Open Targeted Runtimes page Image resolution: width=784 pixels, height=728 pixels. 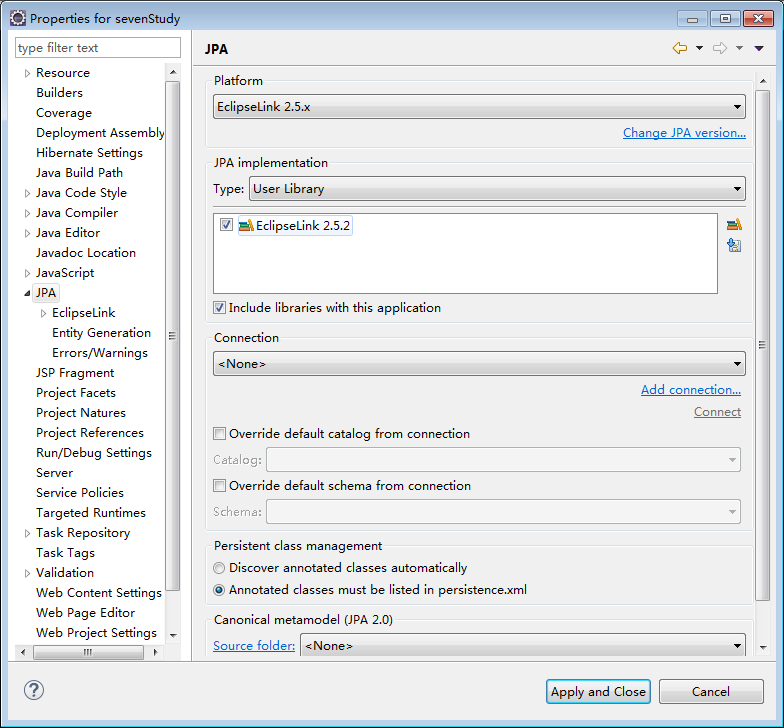(x=90, y=512)
